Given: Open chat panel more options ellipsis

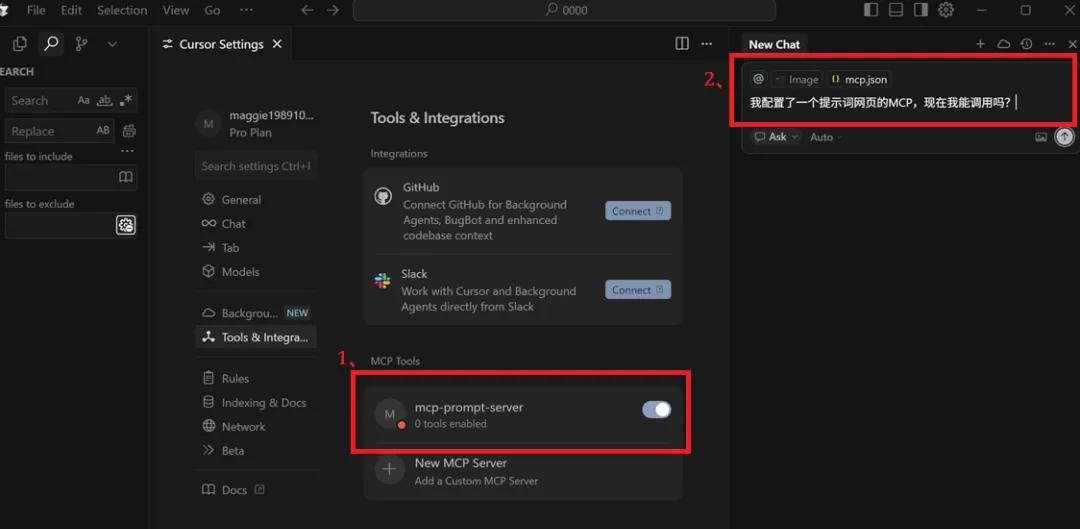Looking at the screenshot, I should pyautogui.click(x=1049, y=43).
